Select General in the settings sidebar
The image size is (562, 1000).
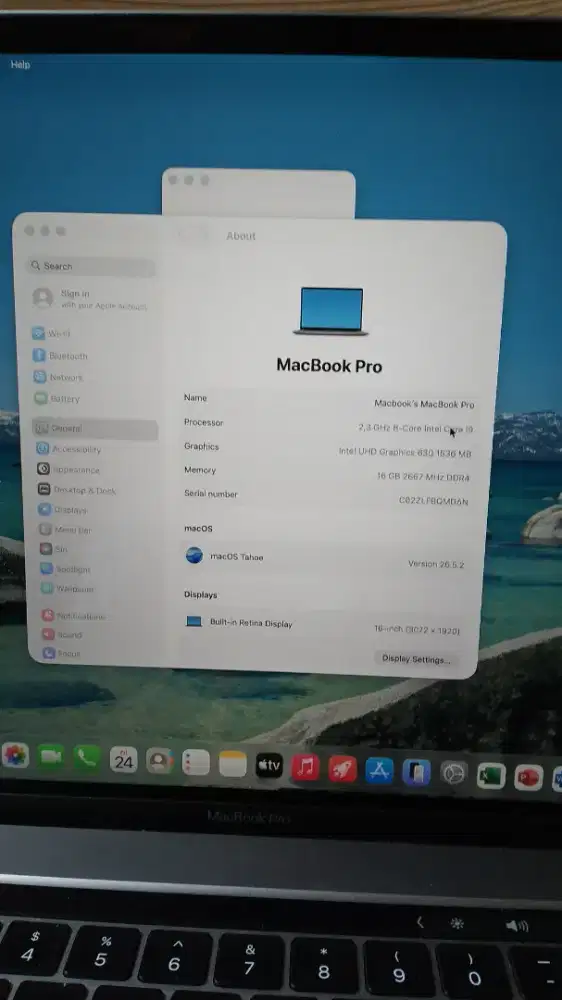(94, 429)
